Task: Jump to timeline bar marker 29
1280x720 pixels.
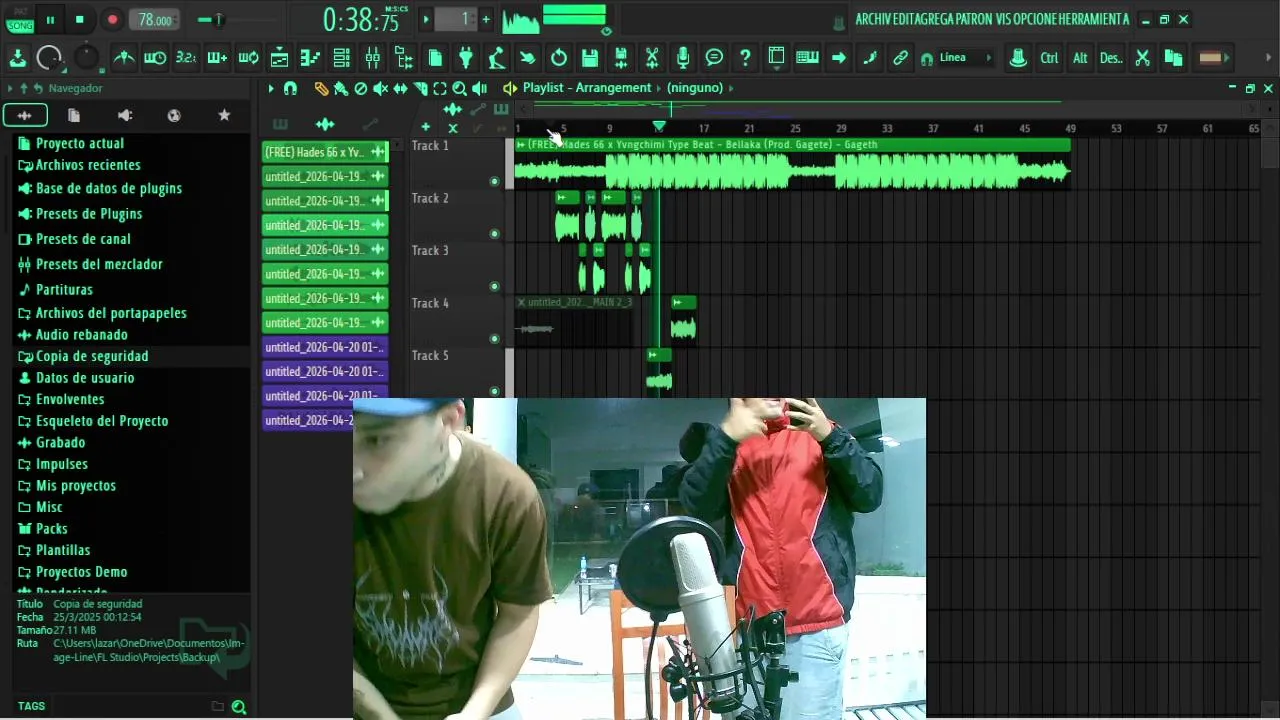Action: pos(841,128)
